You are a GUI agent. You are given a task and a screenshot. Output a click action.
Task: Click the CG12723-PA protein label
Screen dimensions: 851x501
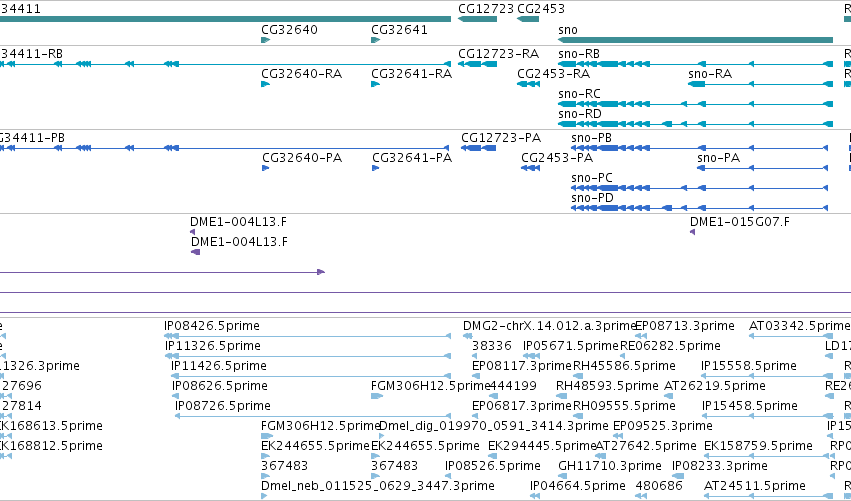501,138
